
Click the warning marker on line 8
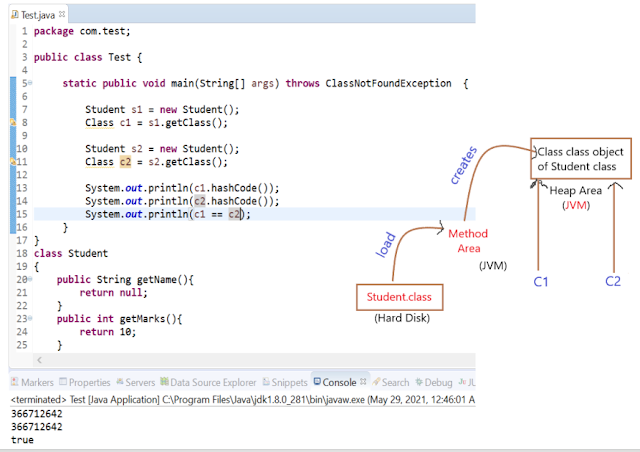click(13, 122)
